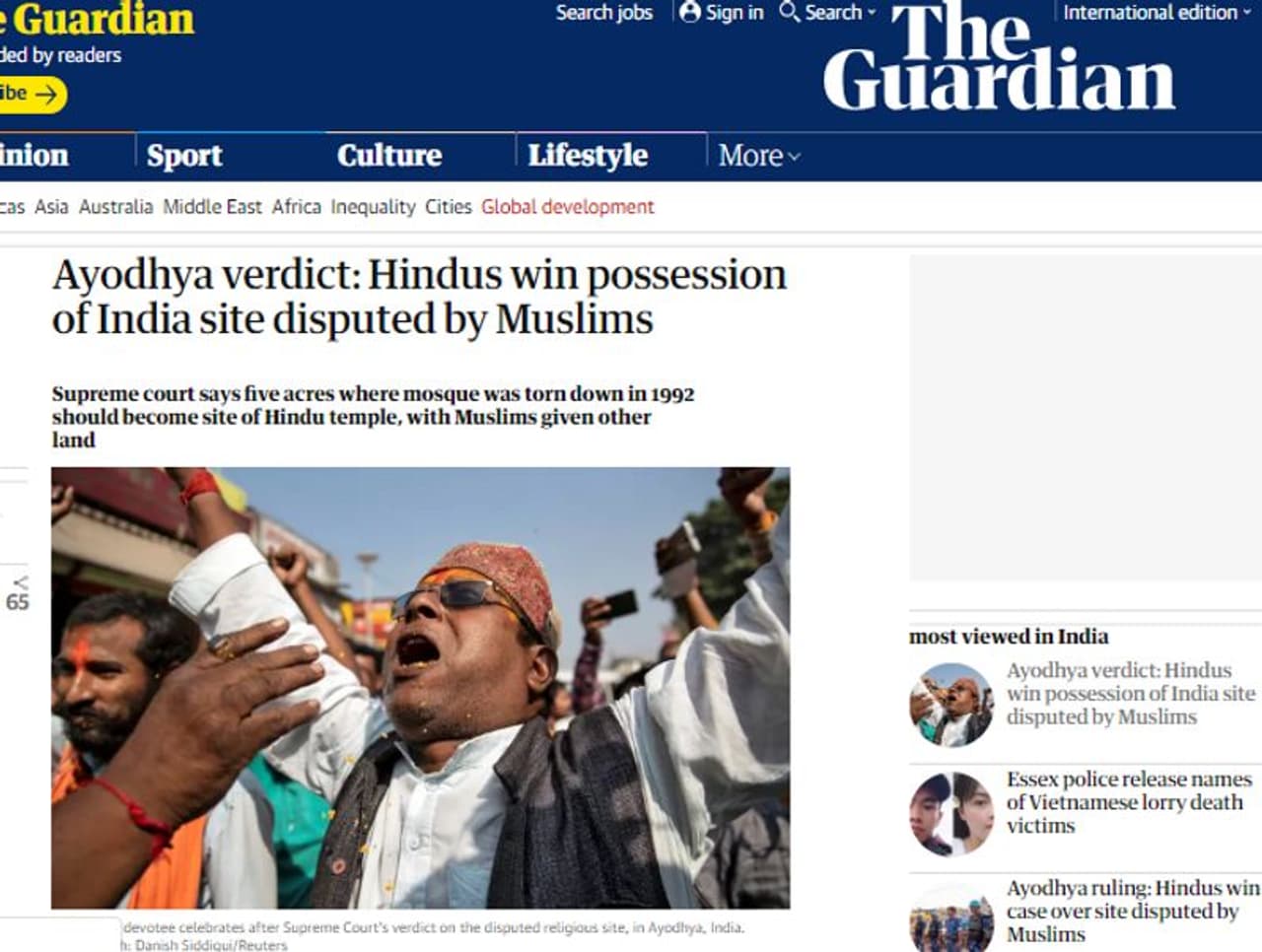Click Ayodhya ruling article thumbnail

951,918
